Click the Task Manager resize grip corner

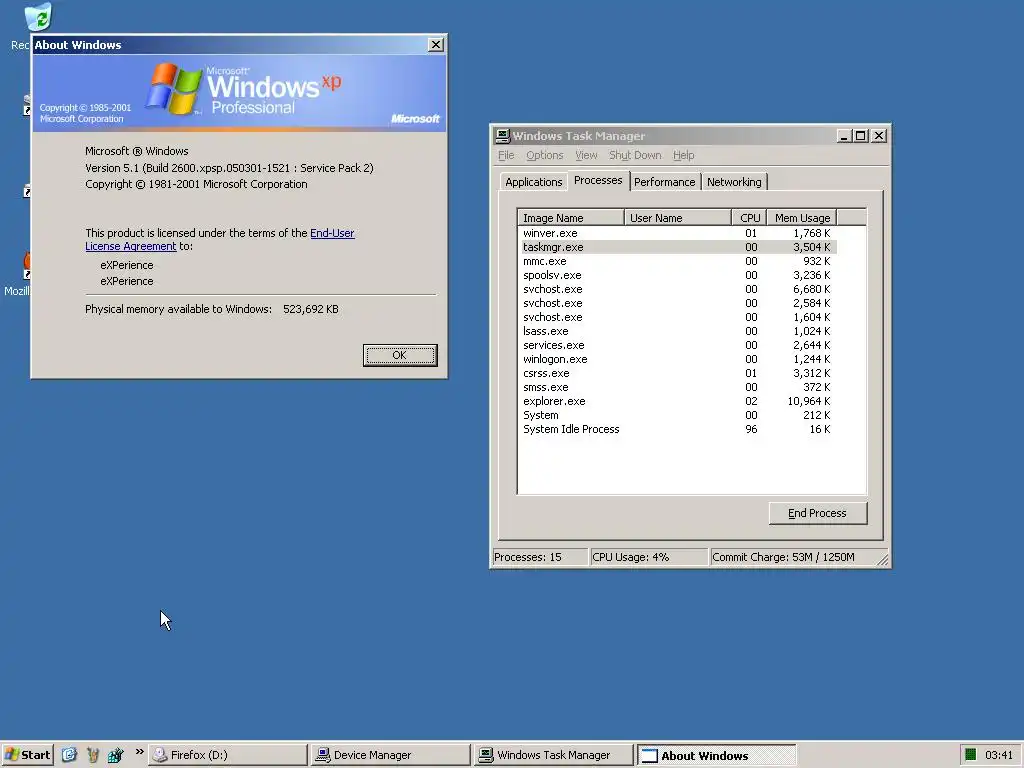(882, 560)
